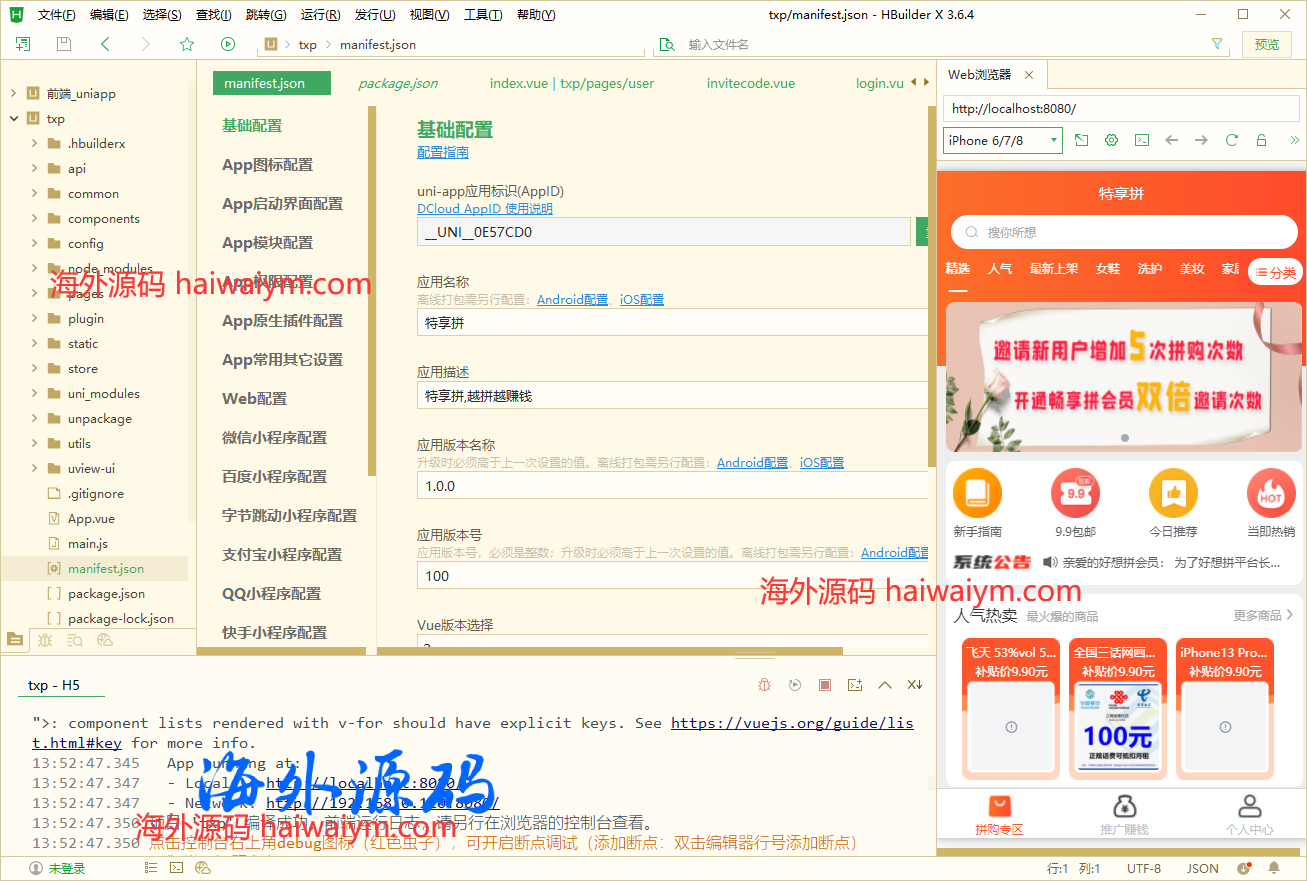Click the sidebar vertical scrollbar of config list
The width and height of the screenshot is (1307, 881).
click(372, 290)
